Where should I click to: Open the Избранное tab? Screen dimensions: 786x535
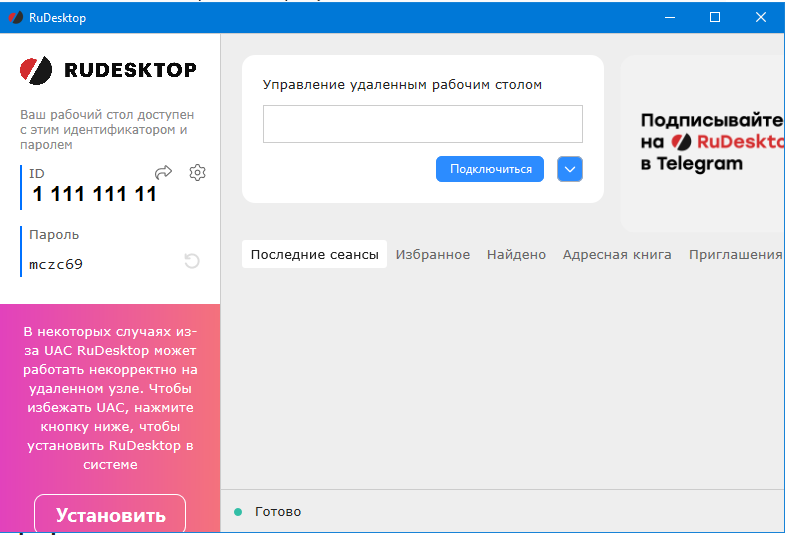[x=432, y=254]
